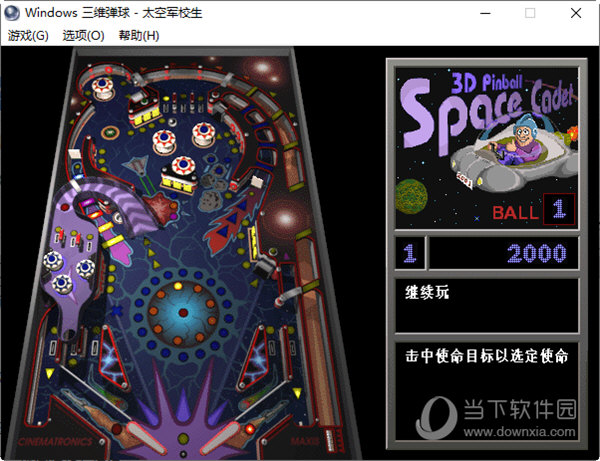Click the plunger at the table's right edge
The image size is (600, 461).
[x=330, y=440]
